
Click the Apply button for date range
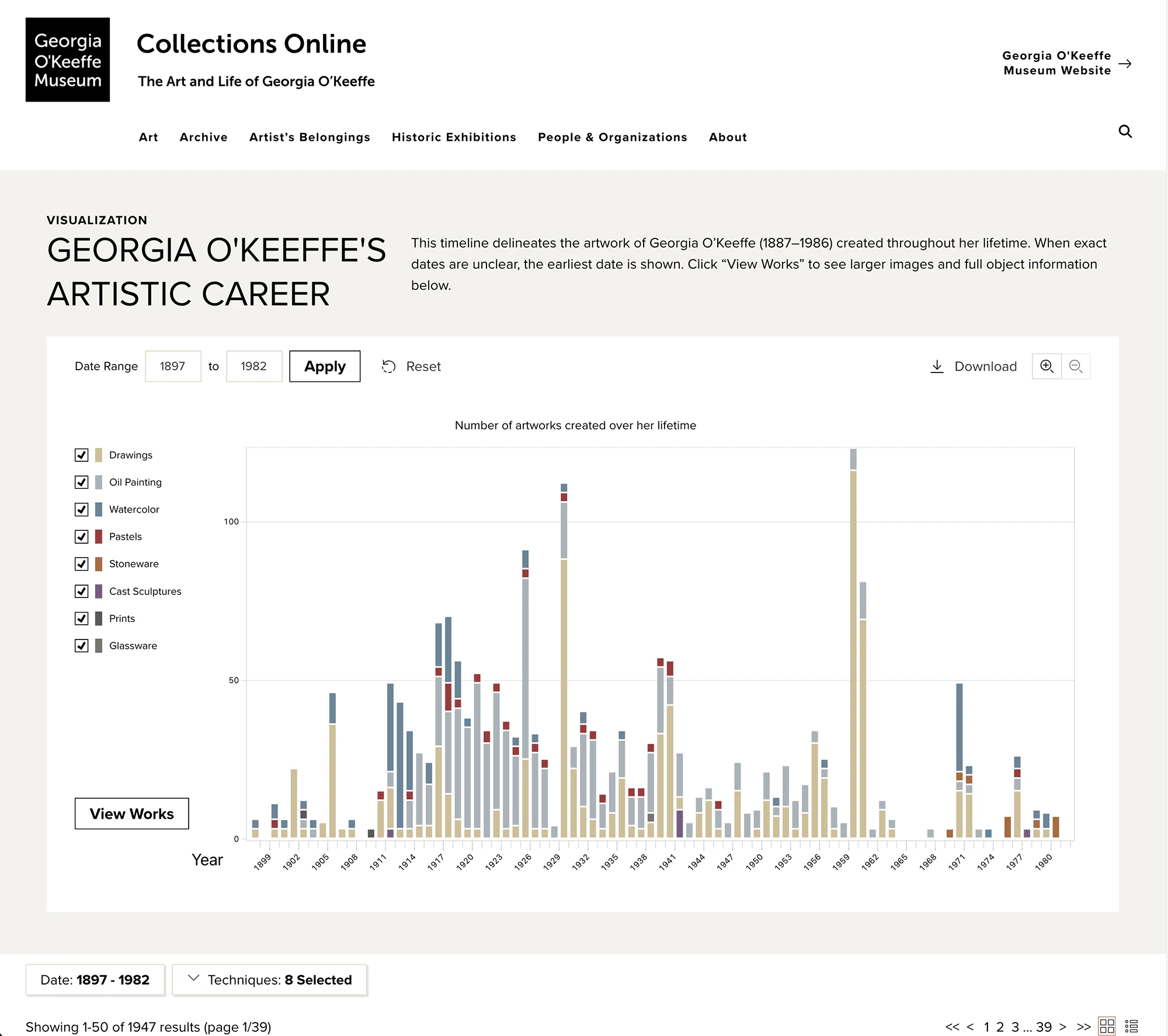[324, 366]
